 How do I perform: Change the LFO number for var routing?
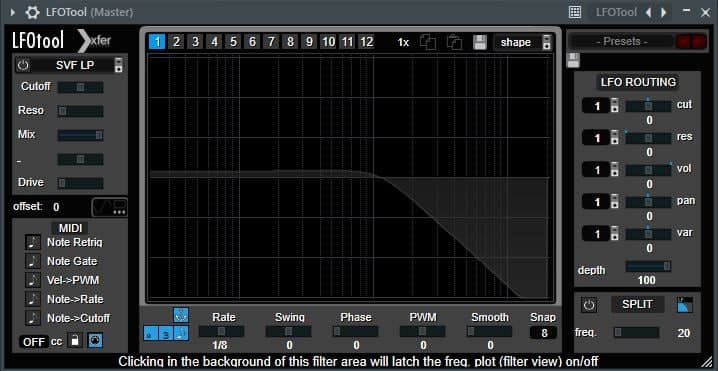click(600, 234)
